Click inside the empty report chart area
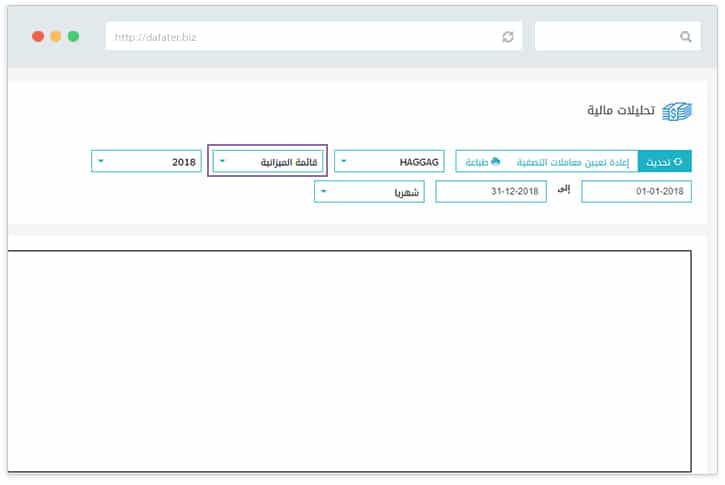This screenshot has height=485, width=725. (349, 360)
